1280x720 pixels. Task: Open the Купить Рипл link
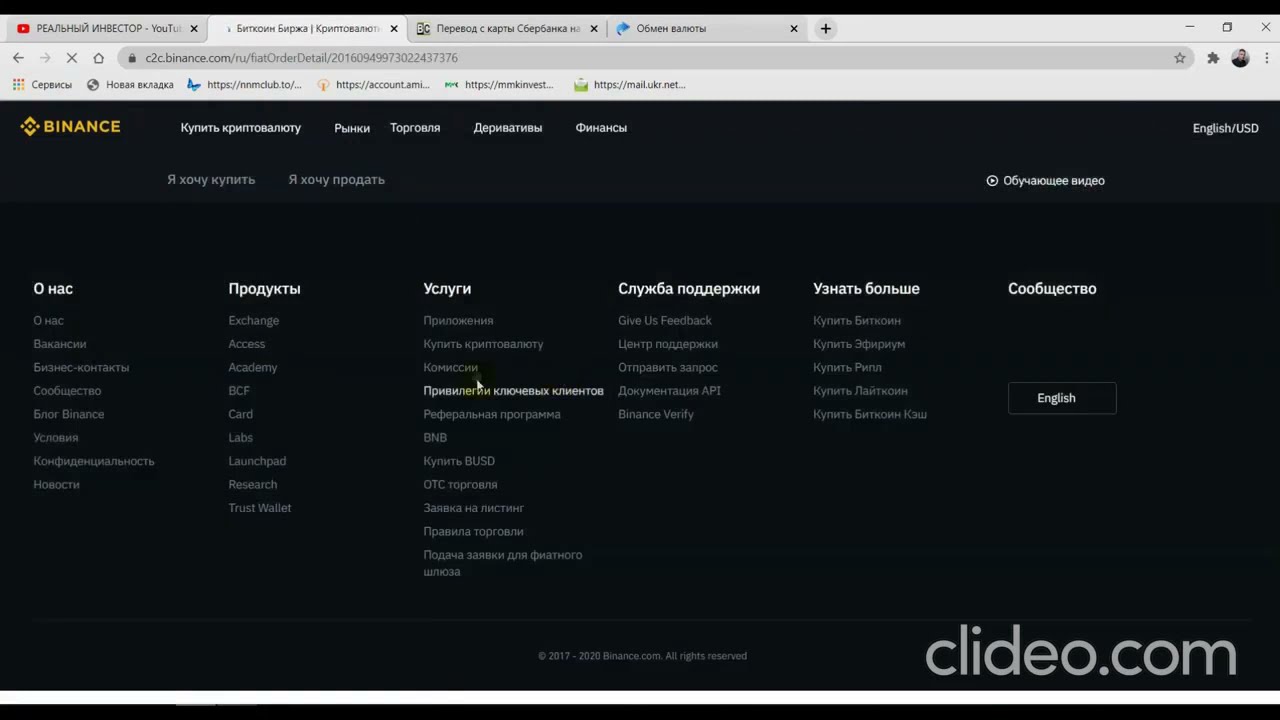point(847,367)
